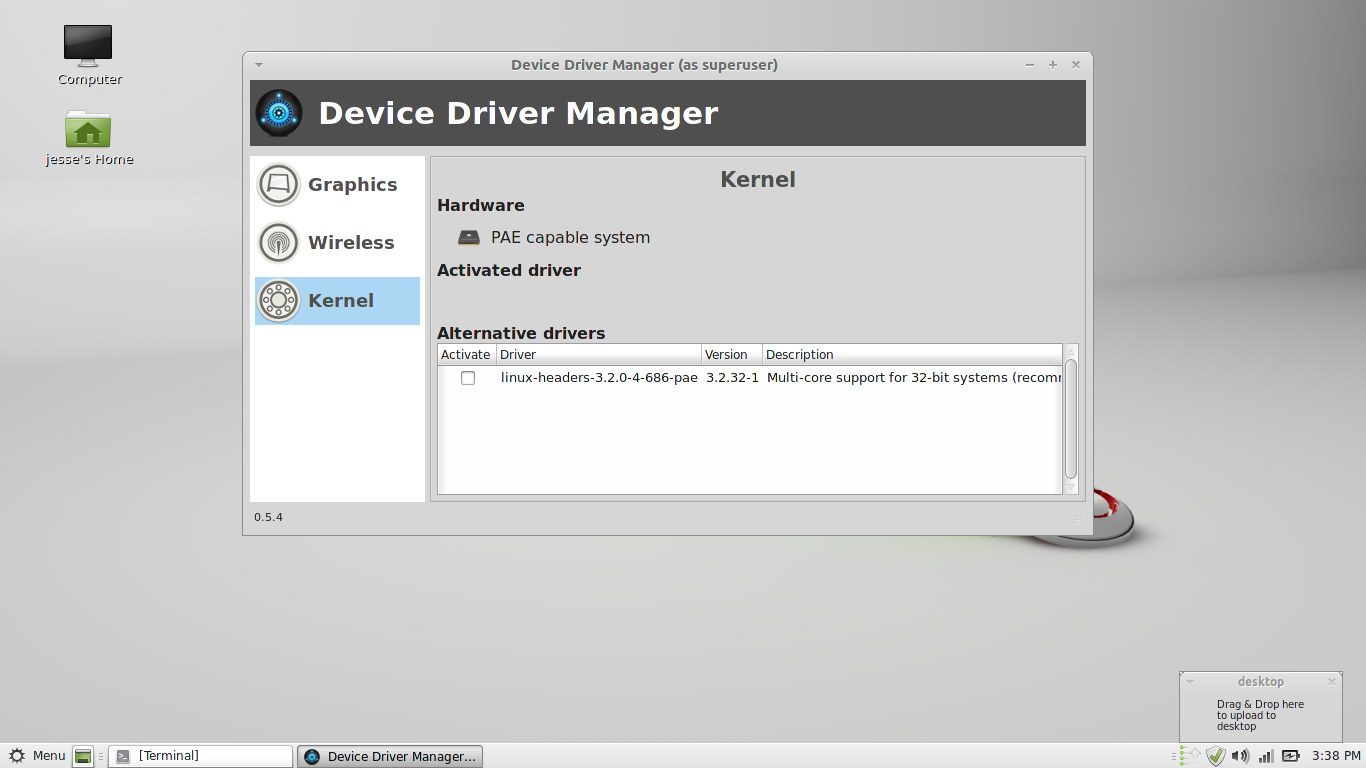Sort by the Version column header
Screen dimensions: 1366x768
(731, 355)
